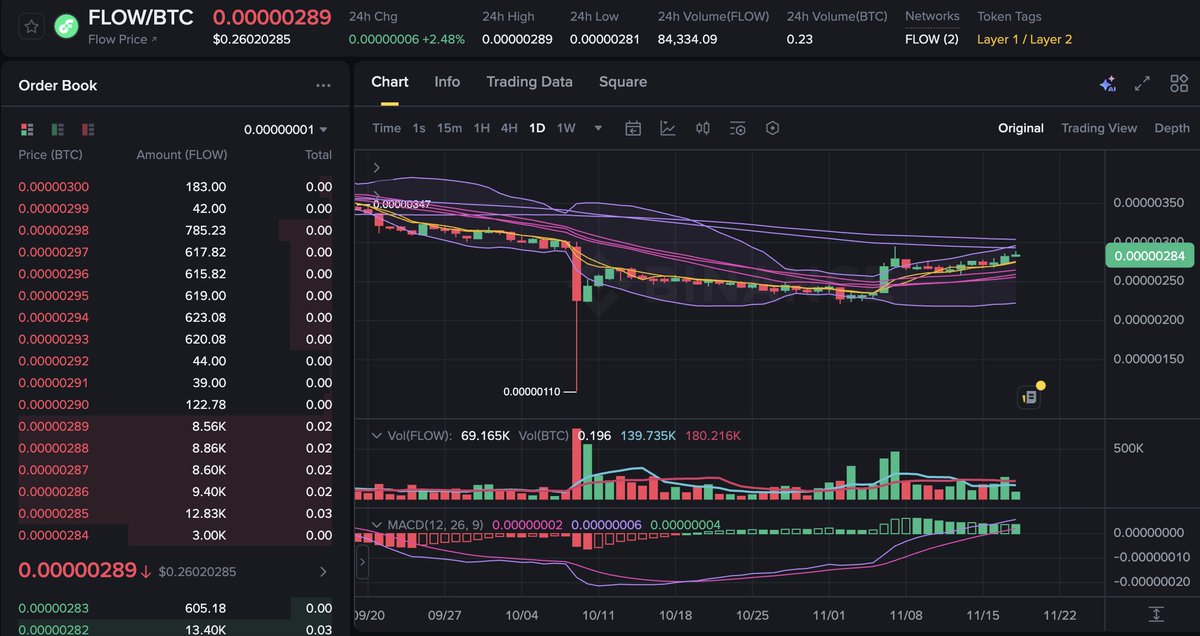The height and width of the screenshot is (636, 1200).
Task: Open the go-to-date calendar icon
Action: tap(633, 128)
